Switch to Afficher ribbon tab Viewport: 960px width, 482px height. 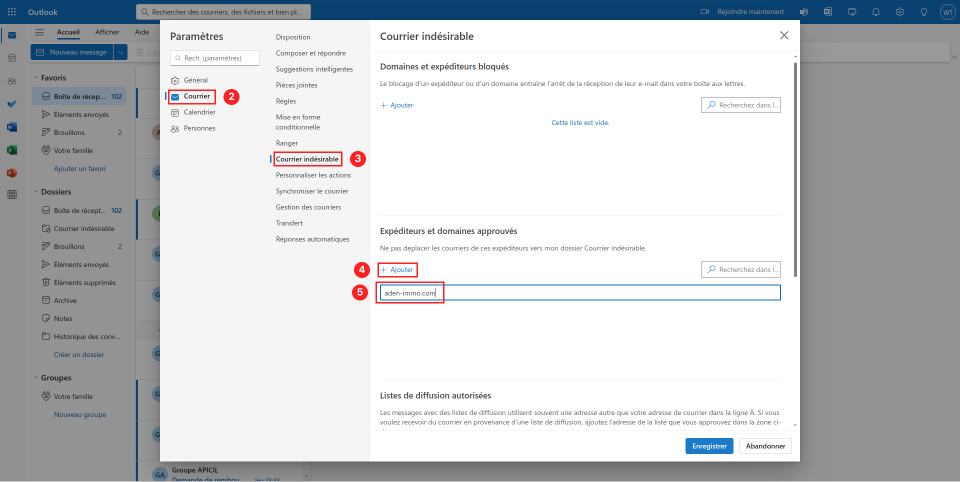click(x=107, y=32)
